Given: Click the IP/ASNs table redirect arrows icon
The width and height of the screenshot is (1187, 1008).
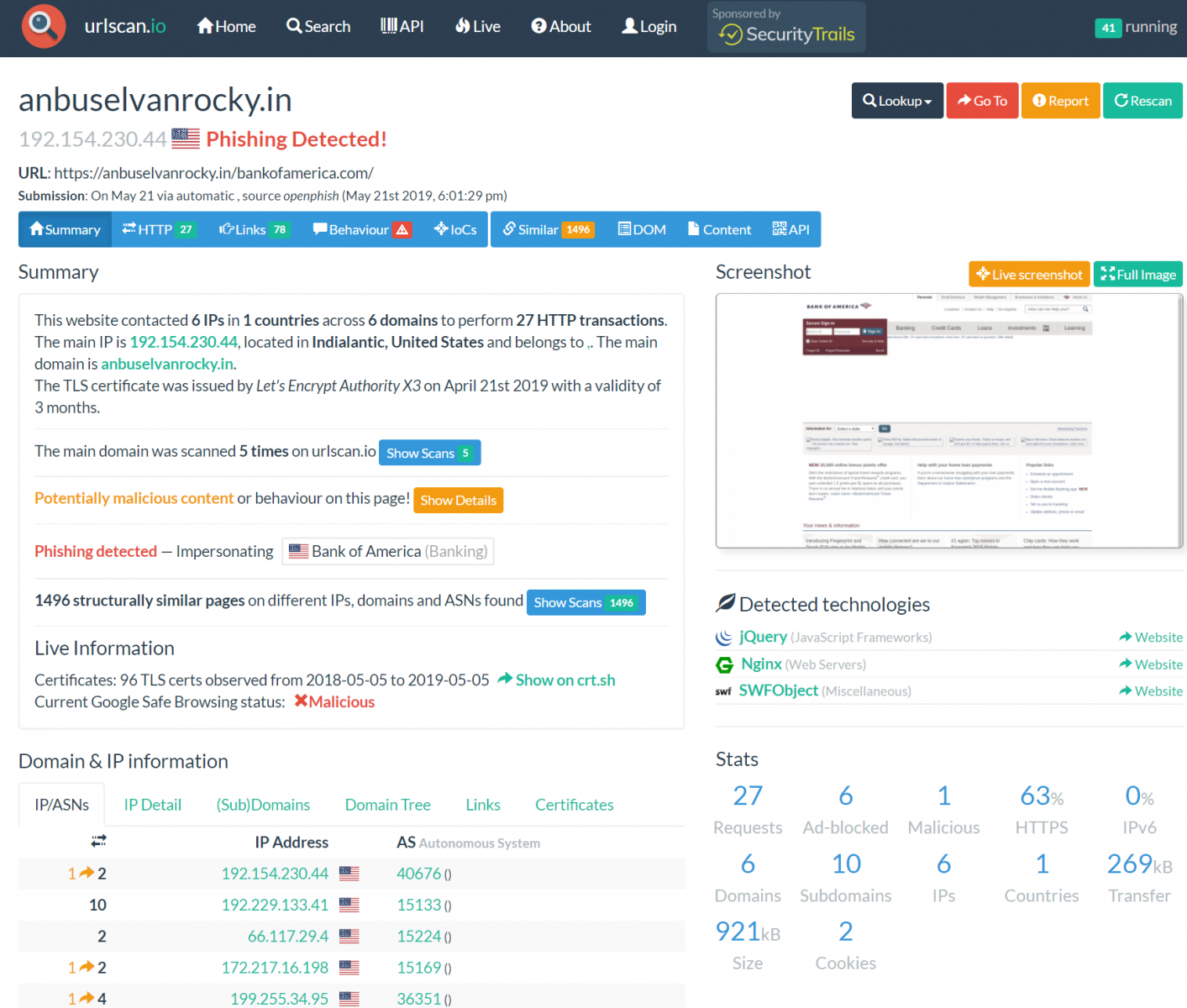Looking at the screenshot, I should tap(98, 842).
